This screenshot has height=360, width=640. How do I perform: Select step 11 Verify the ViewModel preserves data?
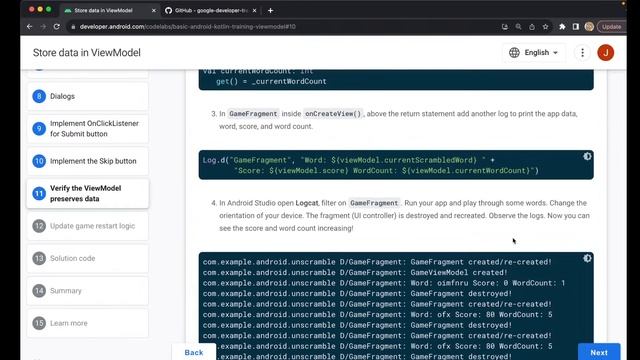[88, 193]
